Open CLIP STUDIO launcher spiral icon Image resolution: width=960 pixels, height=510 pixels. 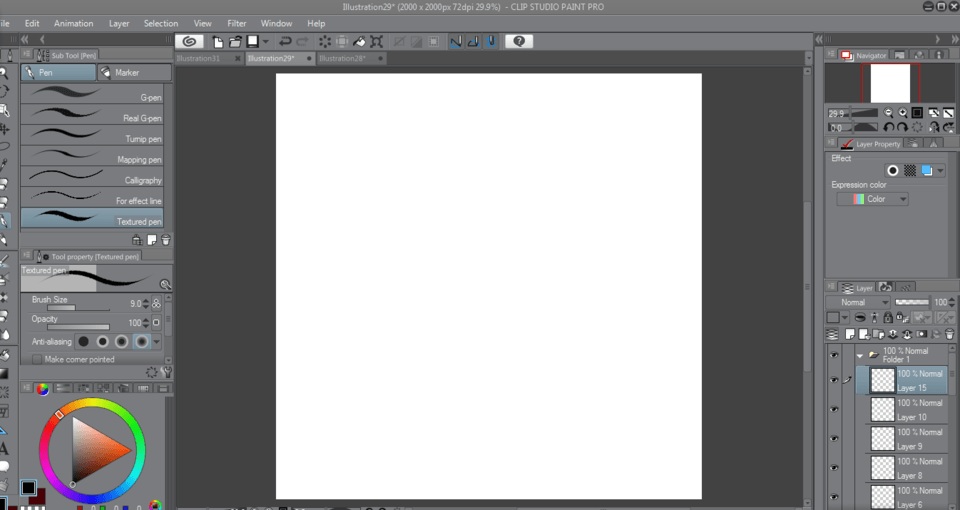[x=189, y=41]
